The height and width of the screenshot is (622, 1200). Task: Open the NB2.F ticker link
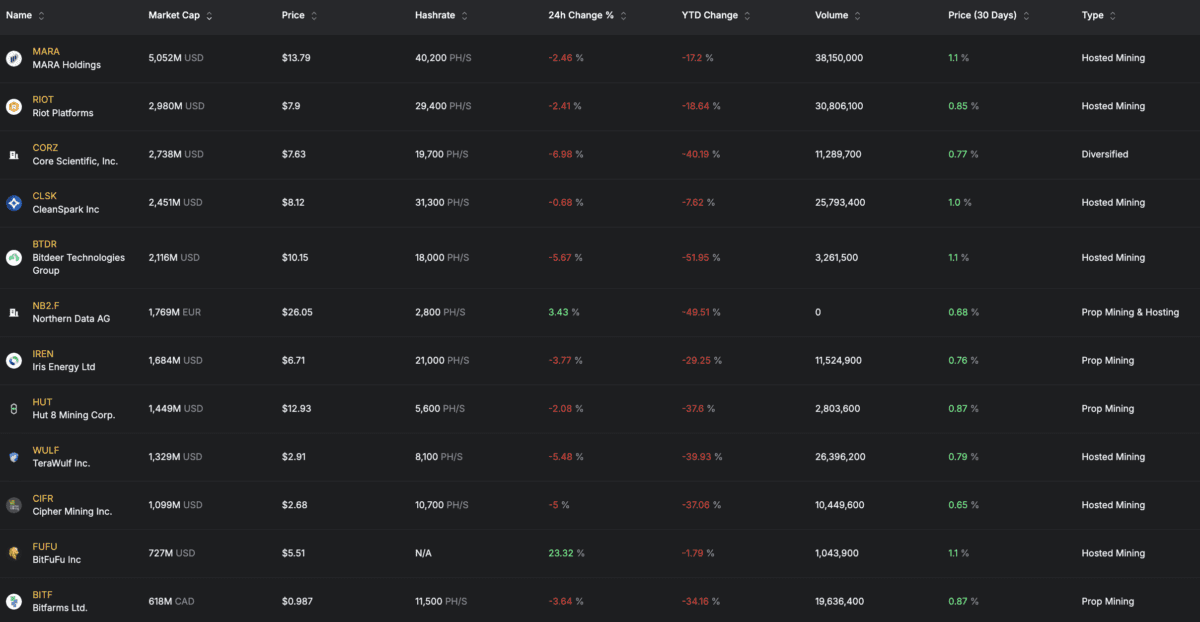point(47,305)
